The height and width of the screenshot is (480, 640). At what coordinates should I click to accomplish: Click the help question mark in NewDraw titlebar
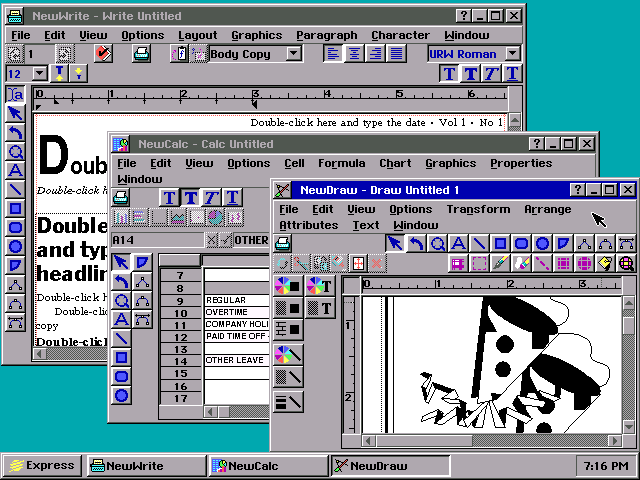pos(577,190)
